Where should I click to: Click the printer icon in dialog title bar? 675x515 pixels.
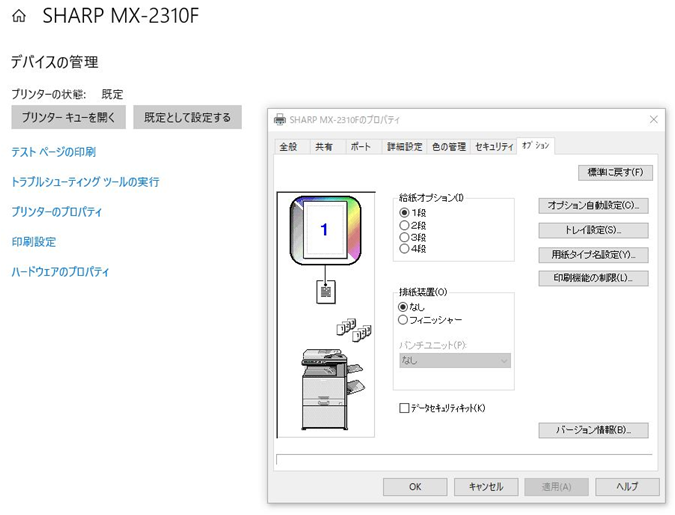tap(280, 119)
